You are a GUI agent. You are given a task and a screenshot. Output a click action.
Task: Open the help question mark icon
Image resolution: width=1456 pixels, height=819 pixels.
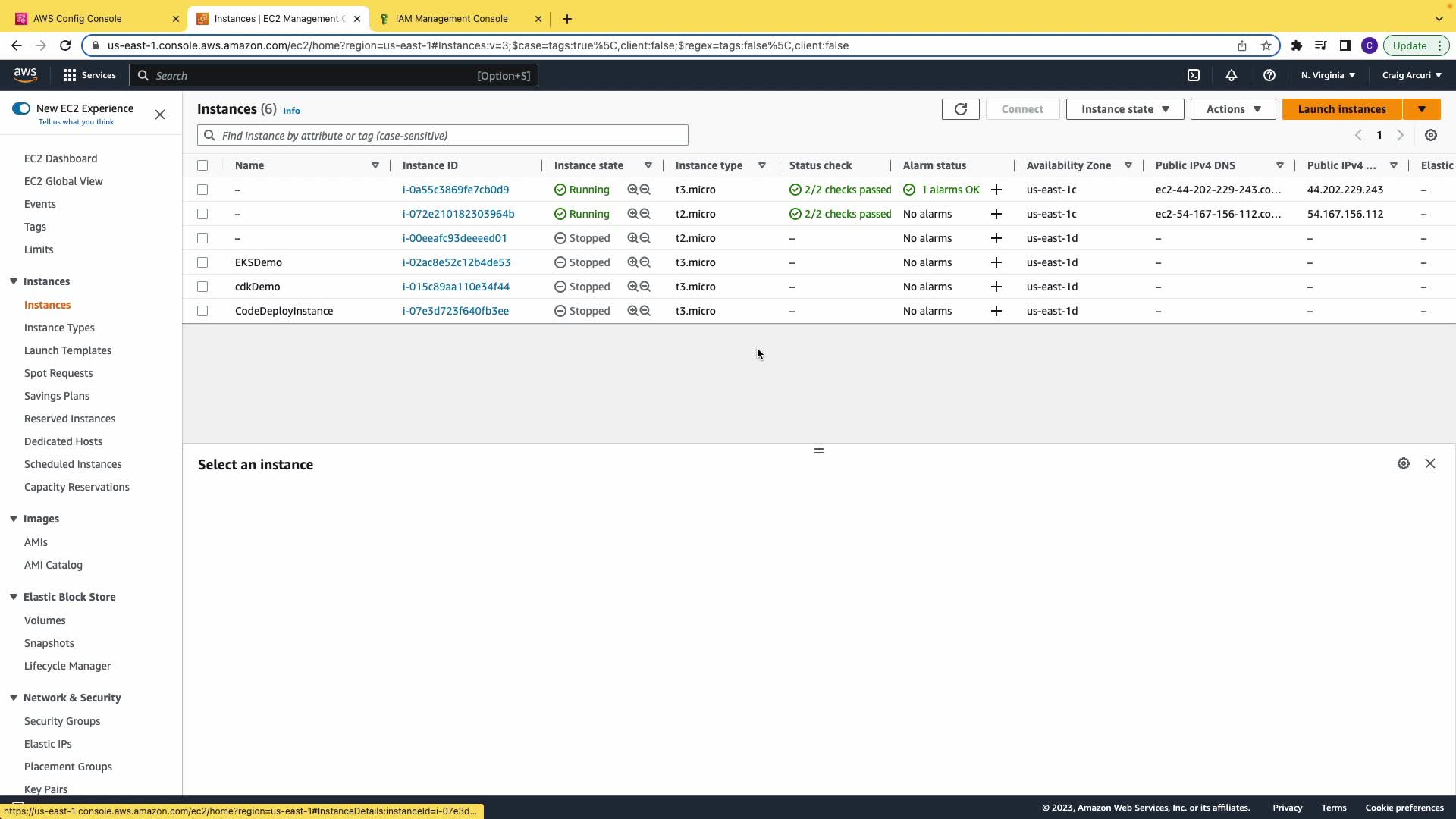pyautogui.click(x=1269, y=75)
